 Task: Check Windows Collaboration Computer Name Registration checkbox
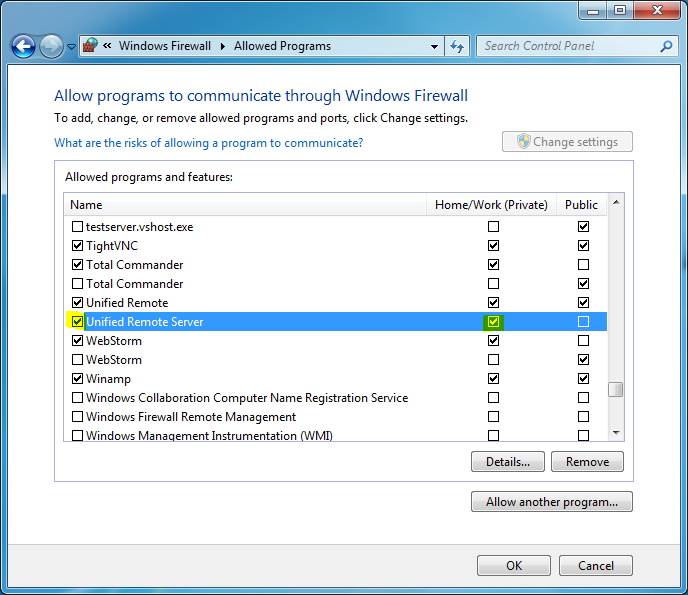[x=77, y=397]
